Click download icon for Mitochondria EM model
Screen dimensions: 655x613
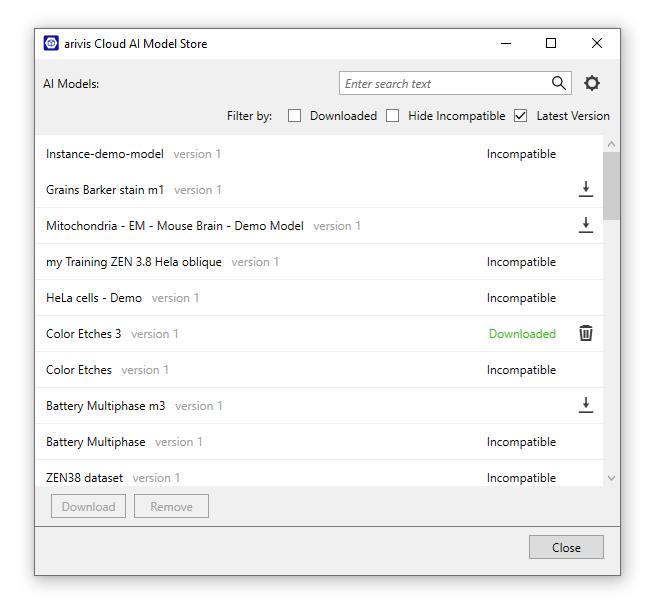[x=586, y=226]
